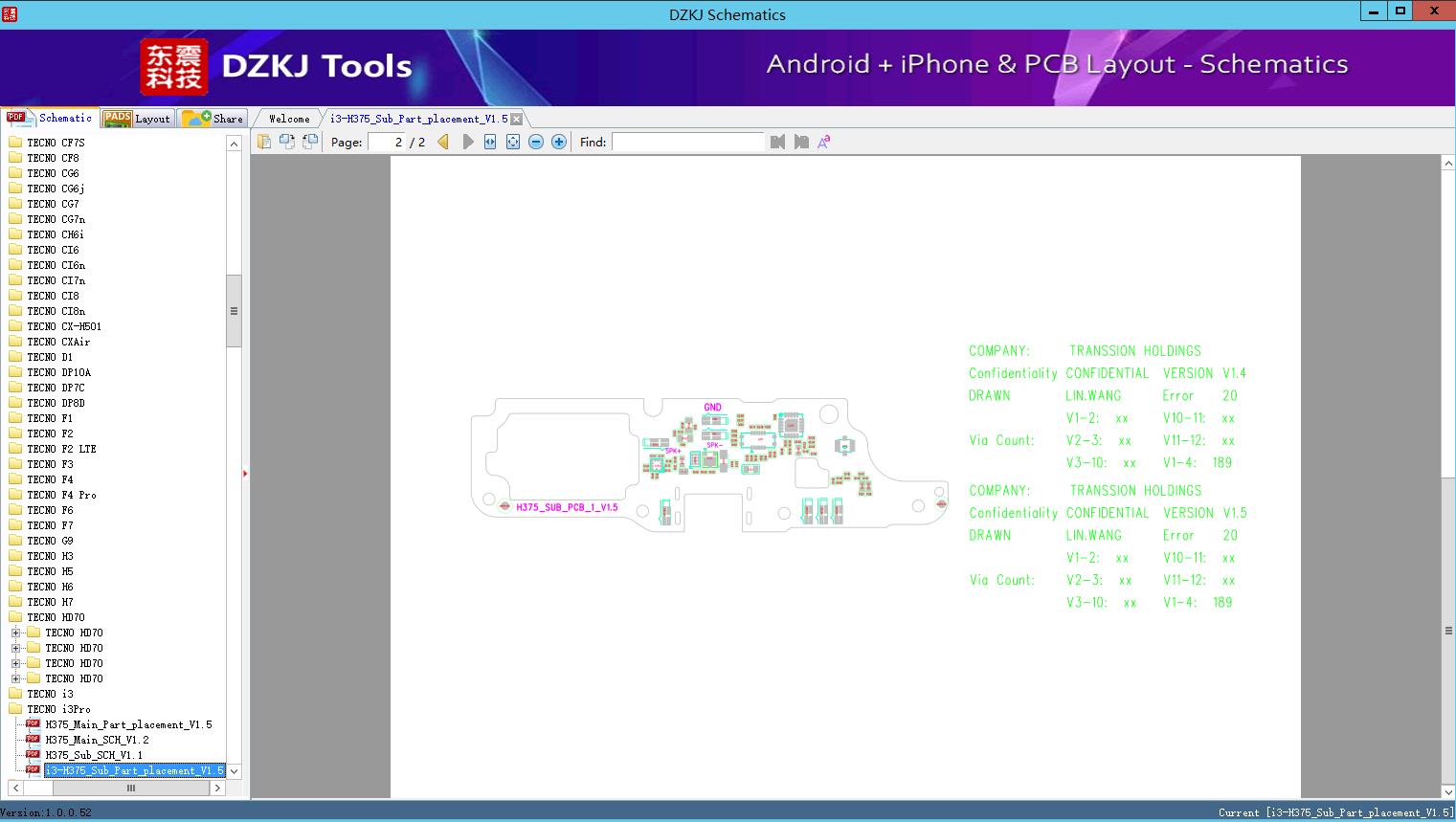Screen dimensions: 1456x822
Task: Open the TECNO CH6i folder
Action: [x=56, y=234]
